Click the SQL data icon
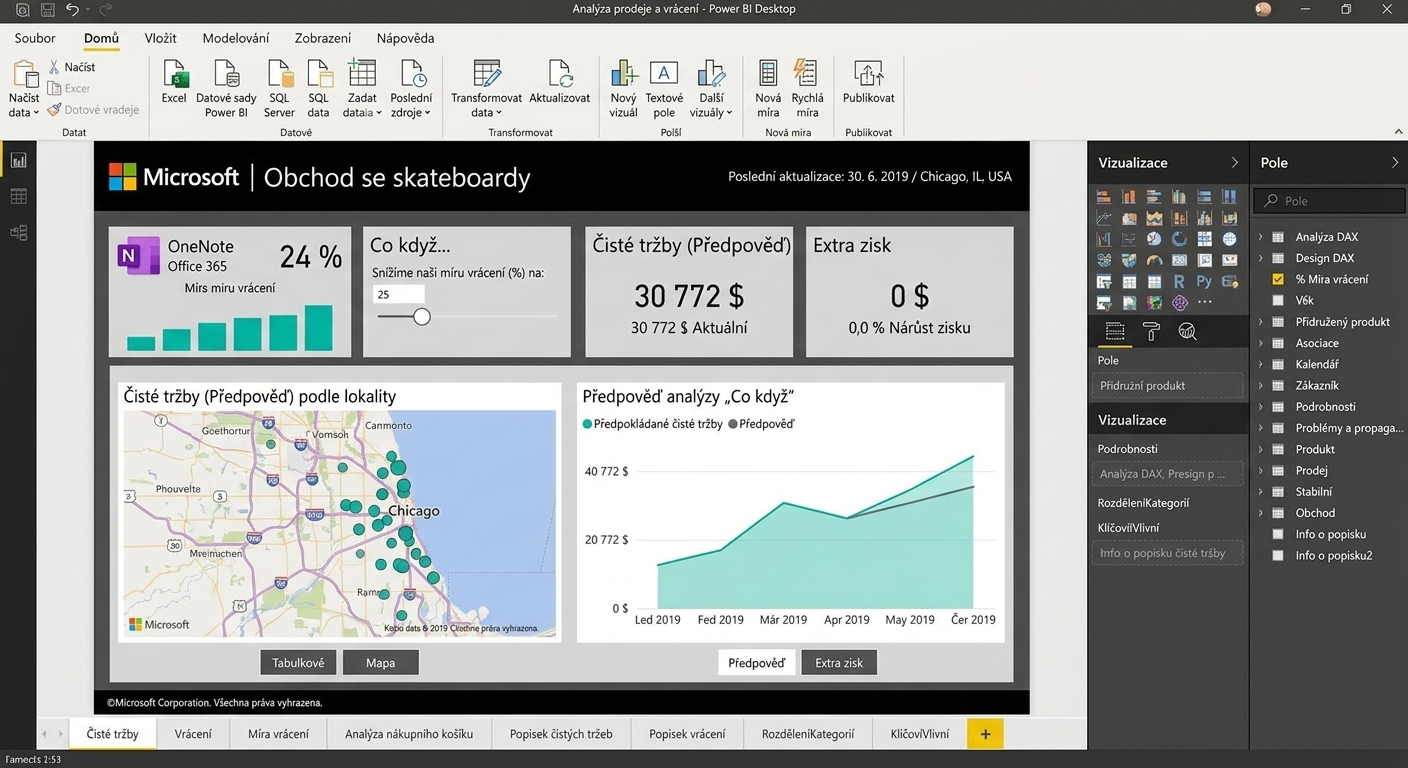 (x=319, y=75)
